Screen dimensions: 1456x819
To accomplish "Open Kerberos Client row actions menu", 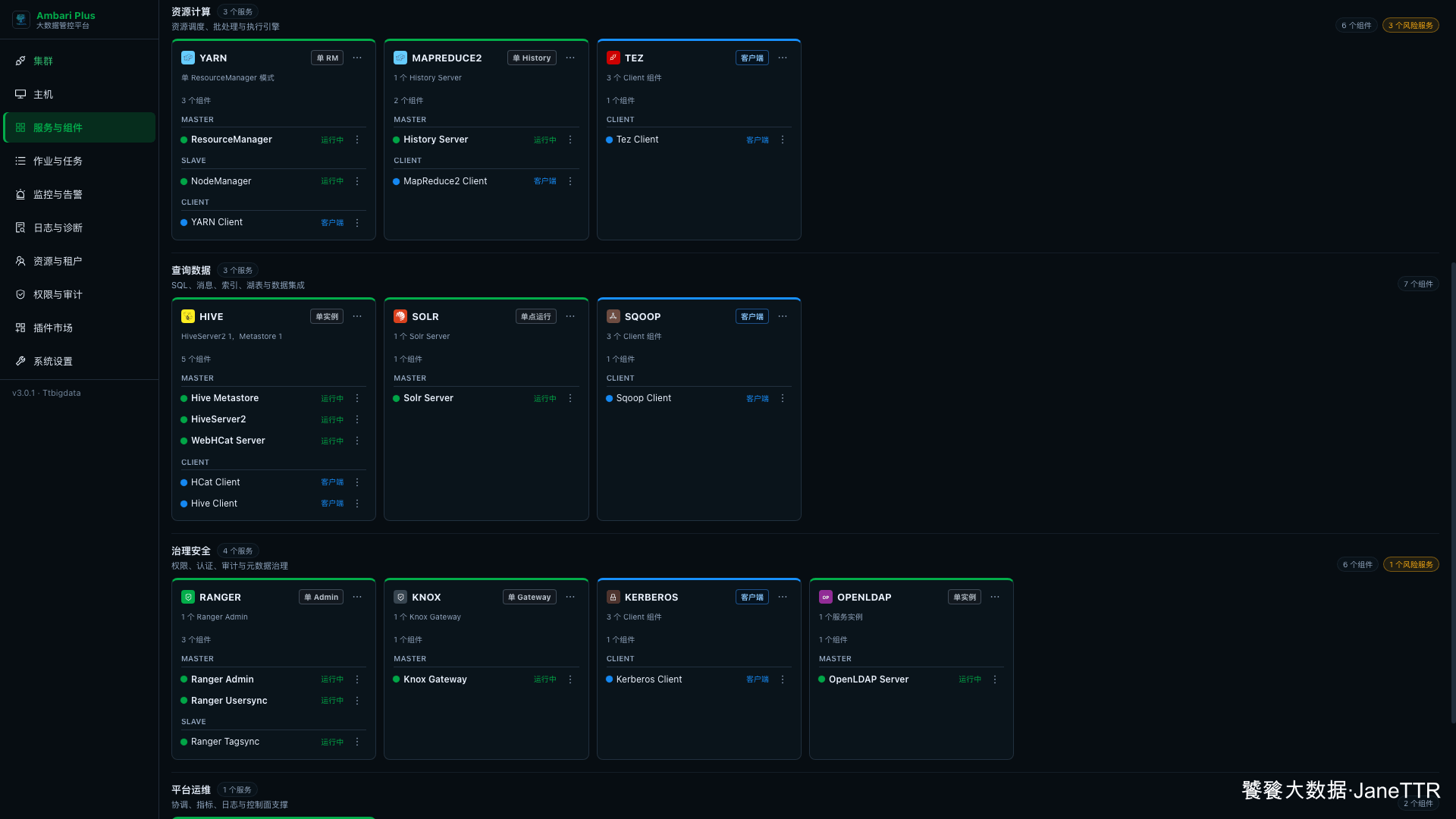I will (x=783, y=679).
